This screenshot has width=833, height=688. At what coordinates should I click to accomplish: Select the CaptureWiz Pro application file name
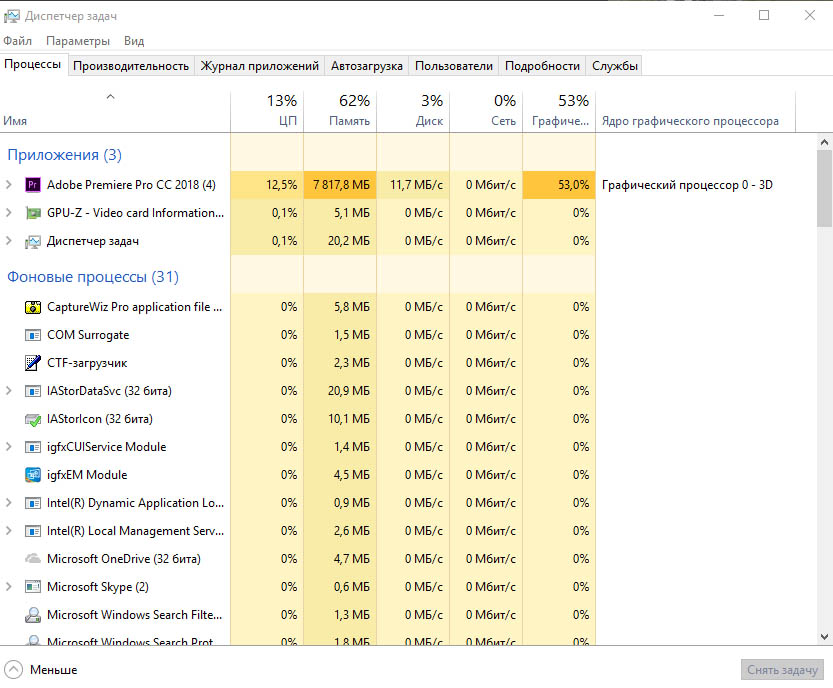point(134,307)
